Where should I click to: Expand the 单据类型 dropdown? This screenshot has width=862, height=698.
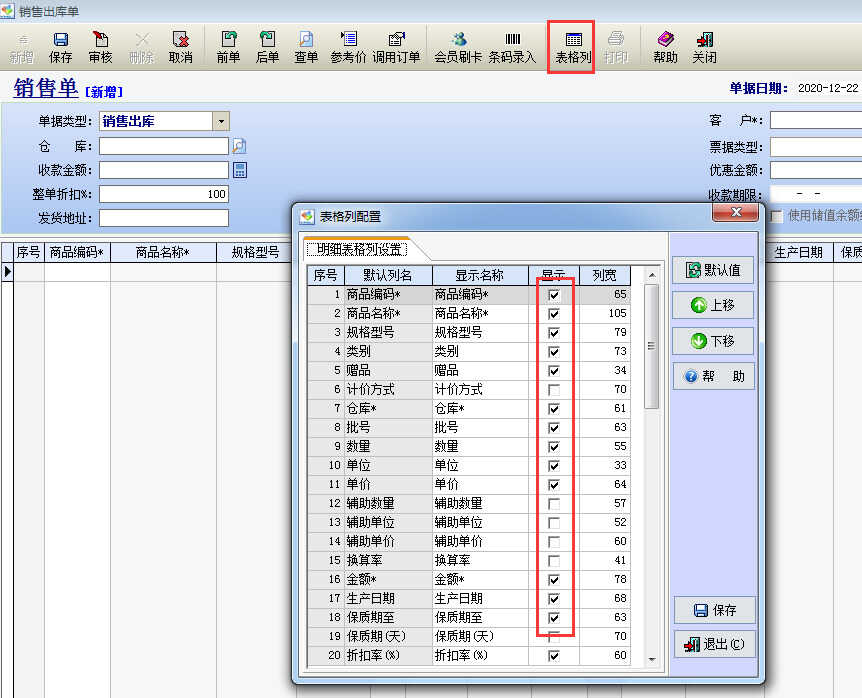pyautogui.click(x=220, y=121)
